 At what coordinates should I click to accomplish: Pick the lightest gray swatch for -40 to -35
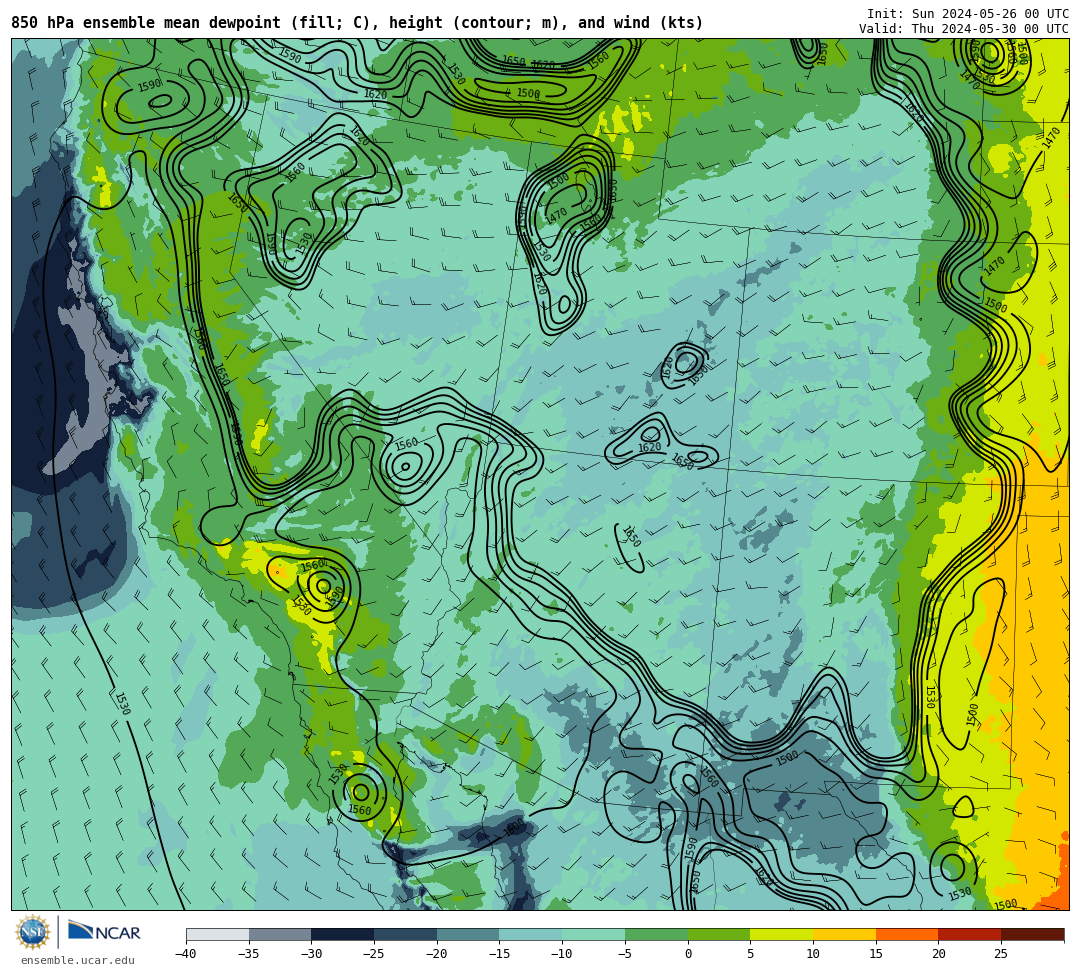click(x=218, y=934)
